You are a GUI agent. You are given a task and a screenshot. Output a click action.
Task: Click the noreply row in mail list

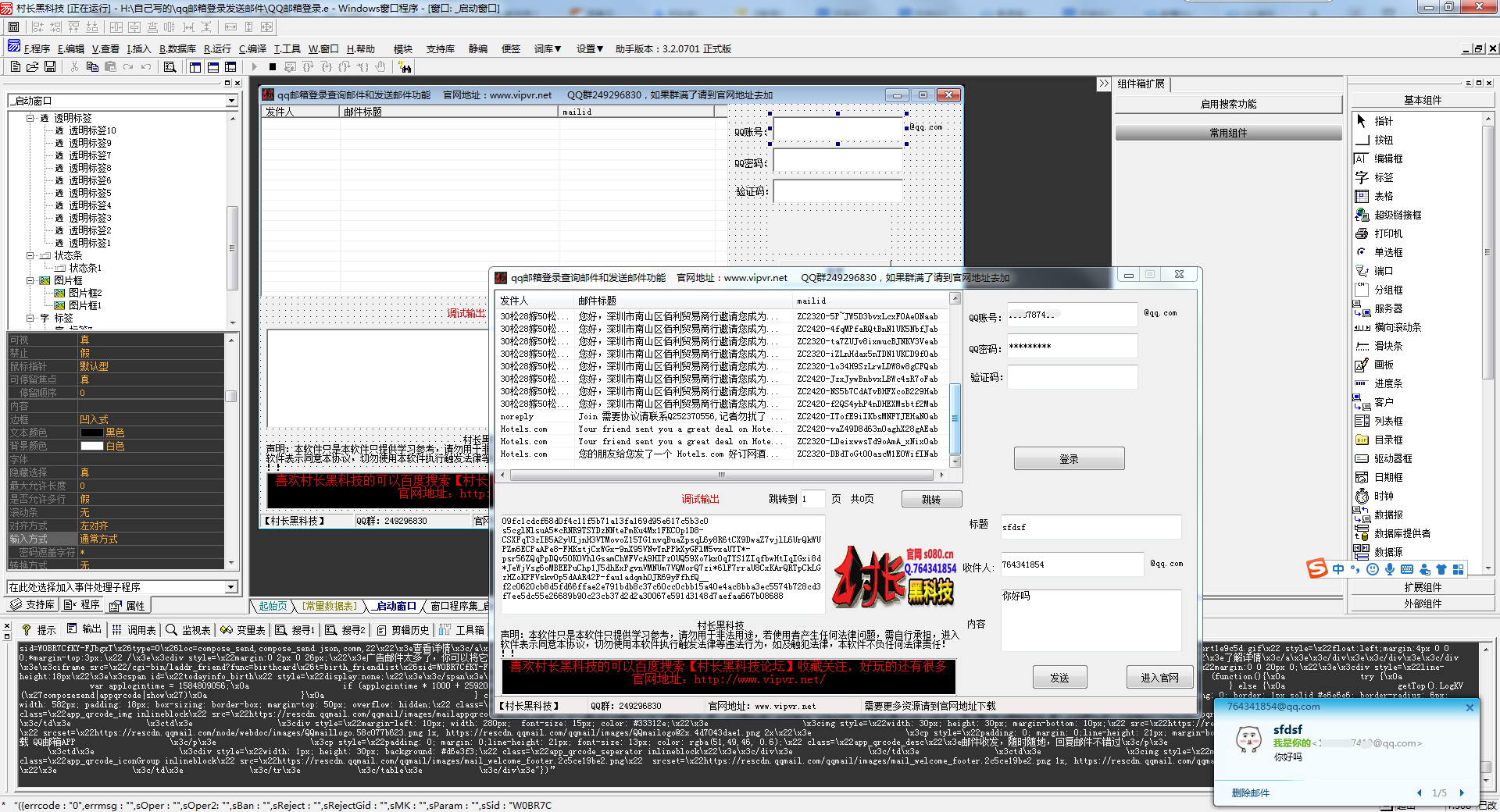click(723, 416)
